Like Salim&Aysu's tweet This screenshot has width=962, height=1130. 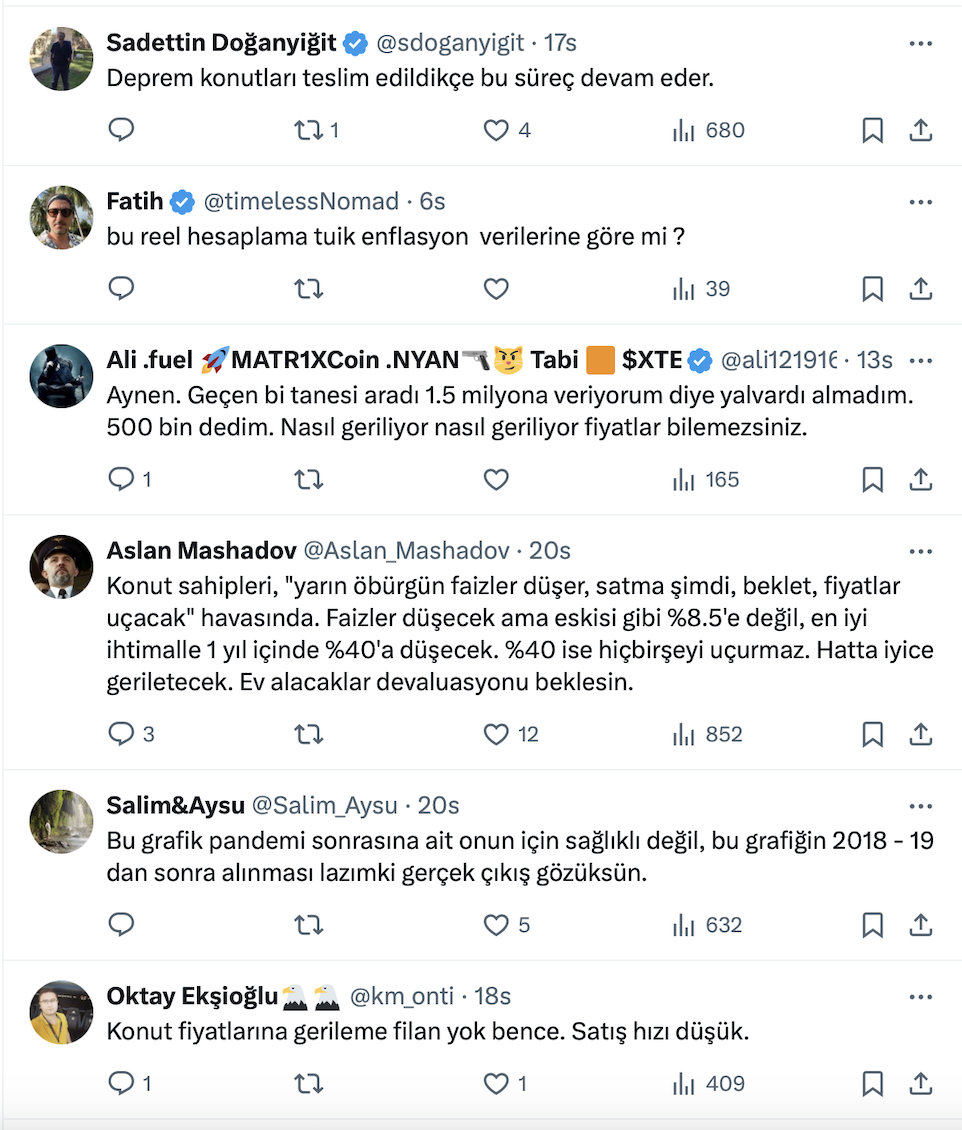(x=497, y=925)
